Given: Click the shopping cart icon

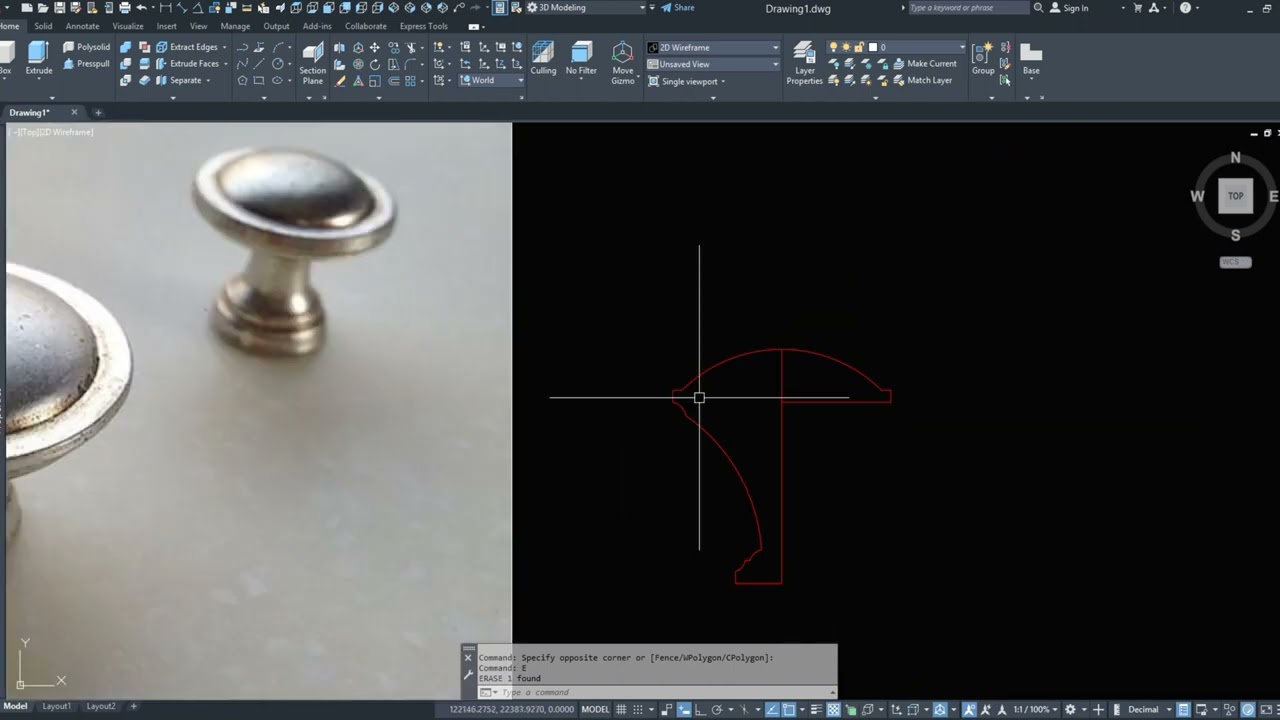Looking at the screenshot, I should 1136,8.
